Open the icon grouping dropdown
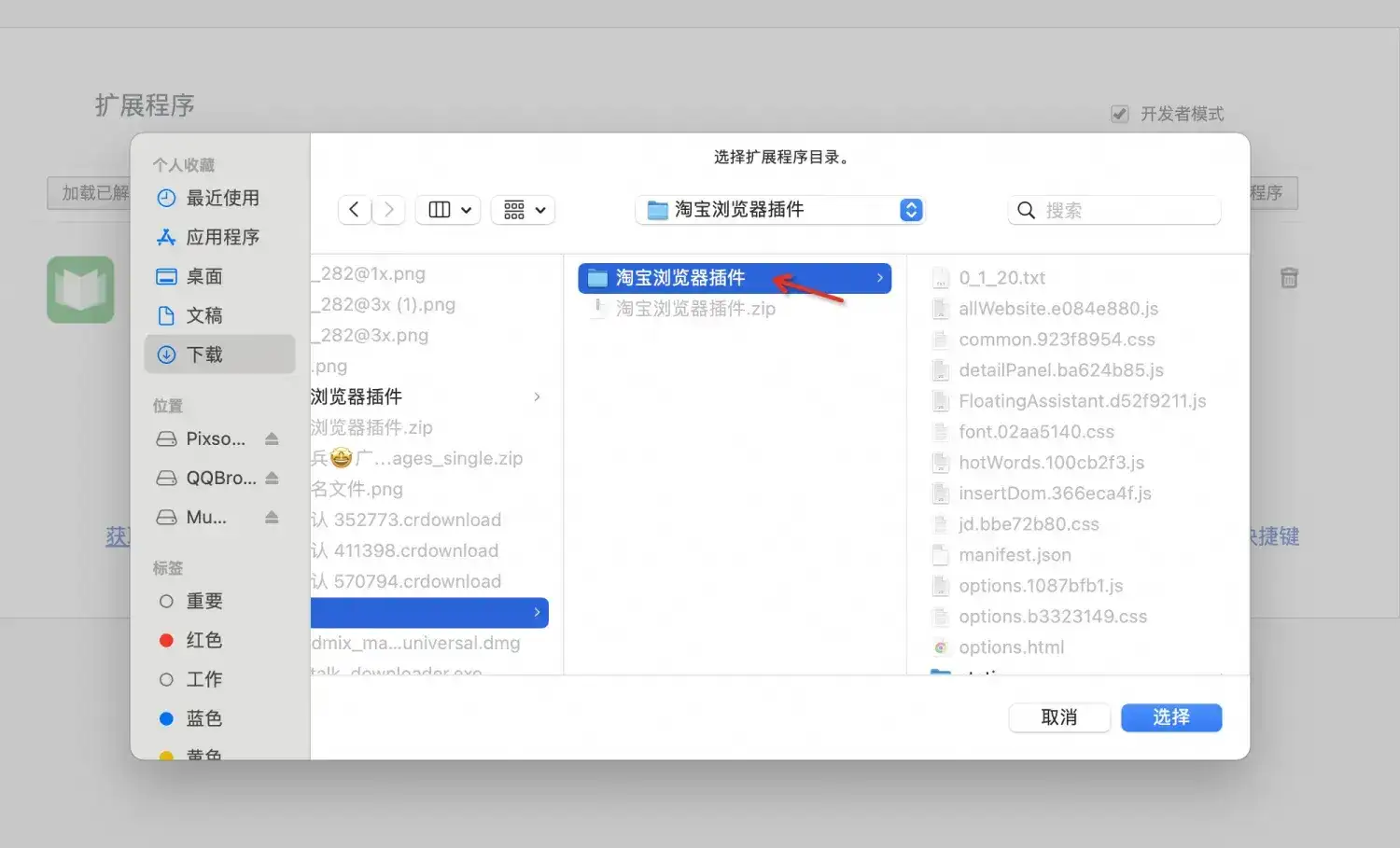 click(x=524, y=210)
